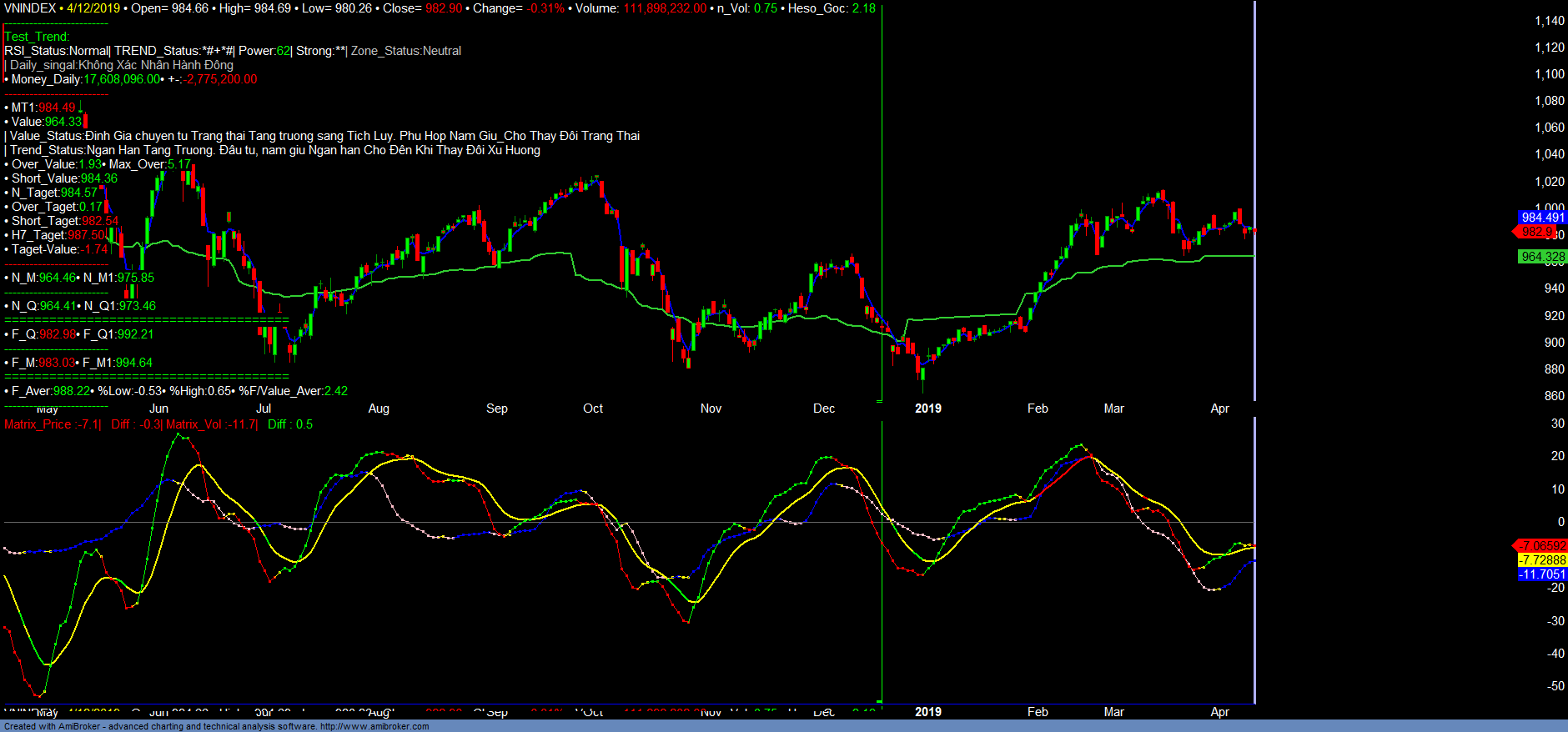Viewport: 1568px width, 732px height.
Task: Click the blue 984.491 price tag
Action: point(1542,218)
